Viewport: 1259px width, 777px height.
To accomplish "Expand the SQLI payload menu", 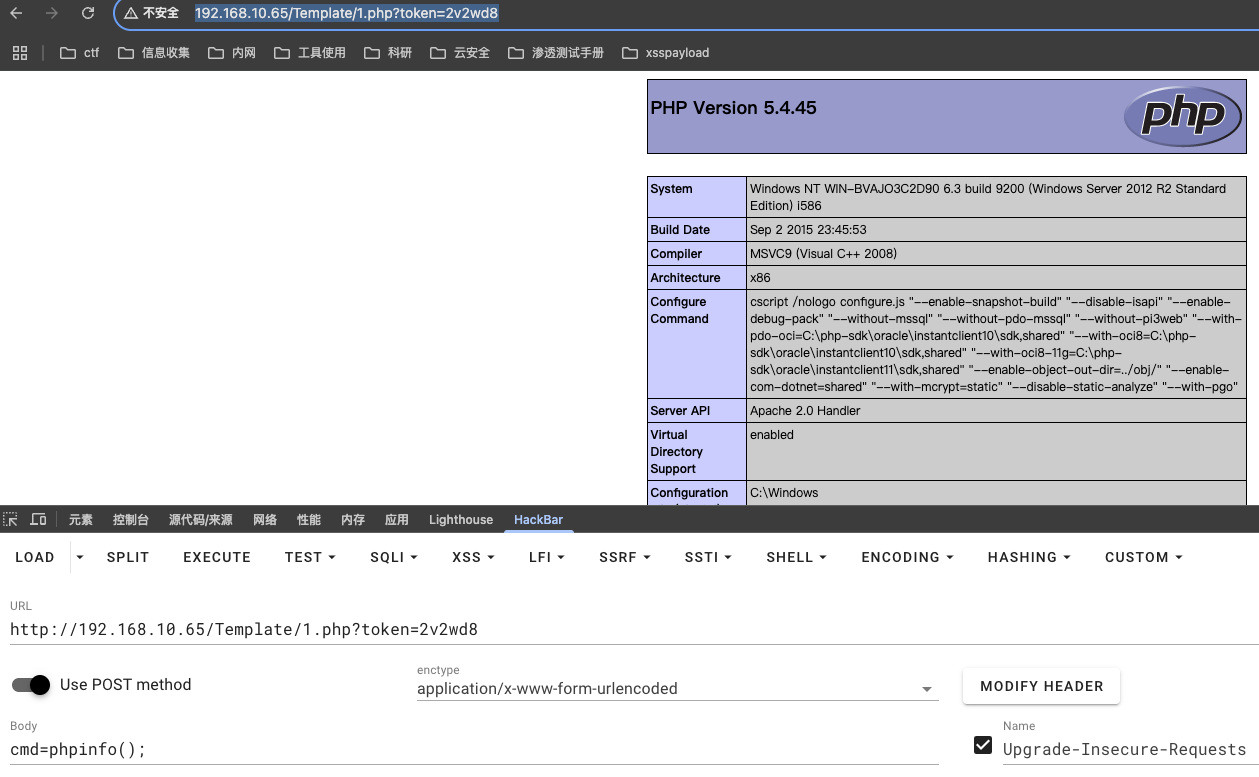I will tap(393, 557).
